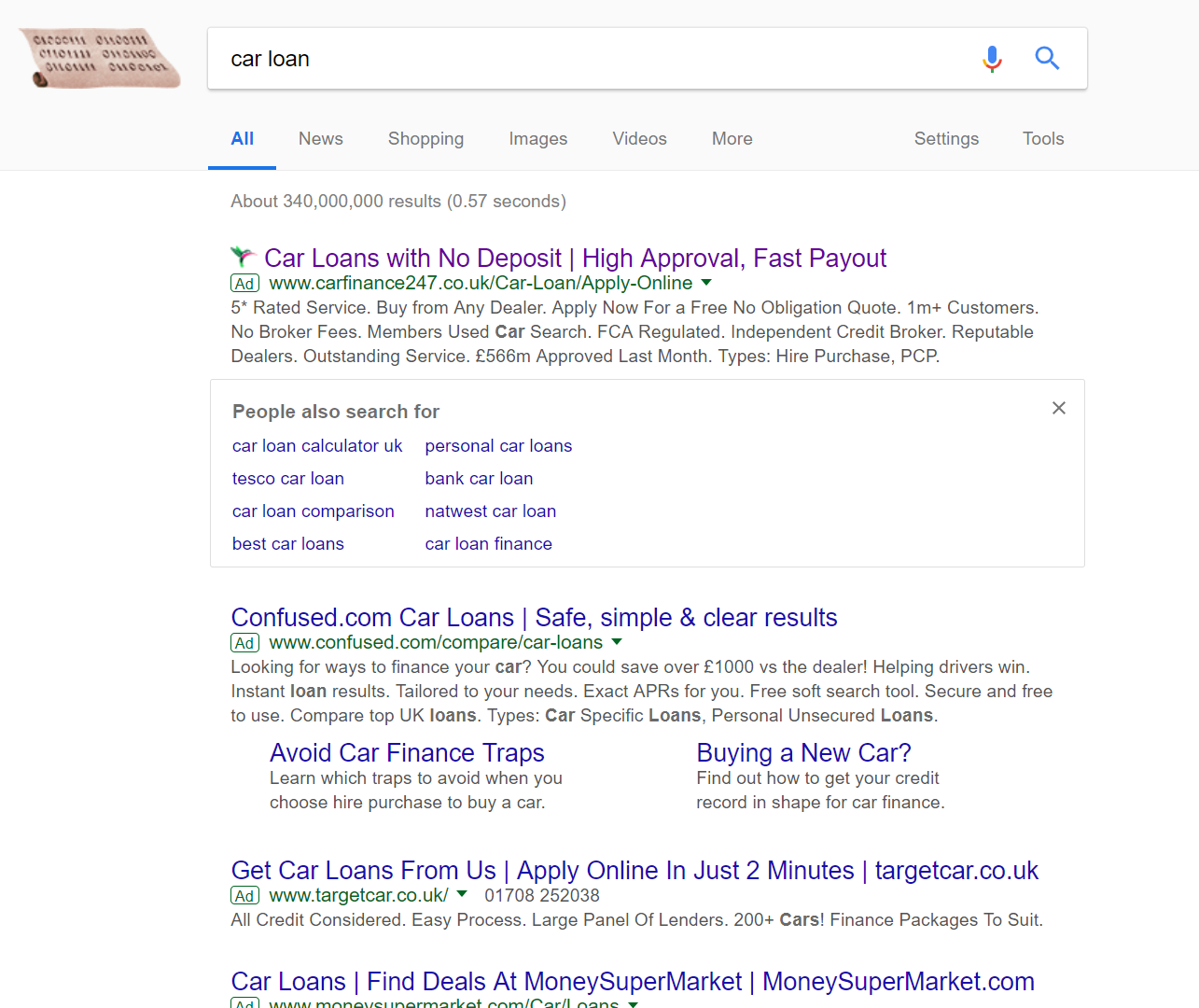Expand dropdown arrow next to moneysupermarket URL
The image size is (1199, 1008).
634,1003
